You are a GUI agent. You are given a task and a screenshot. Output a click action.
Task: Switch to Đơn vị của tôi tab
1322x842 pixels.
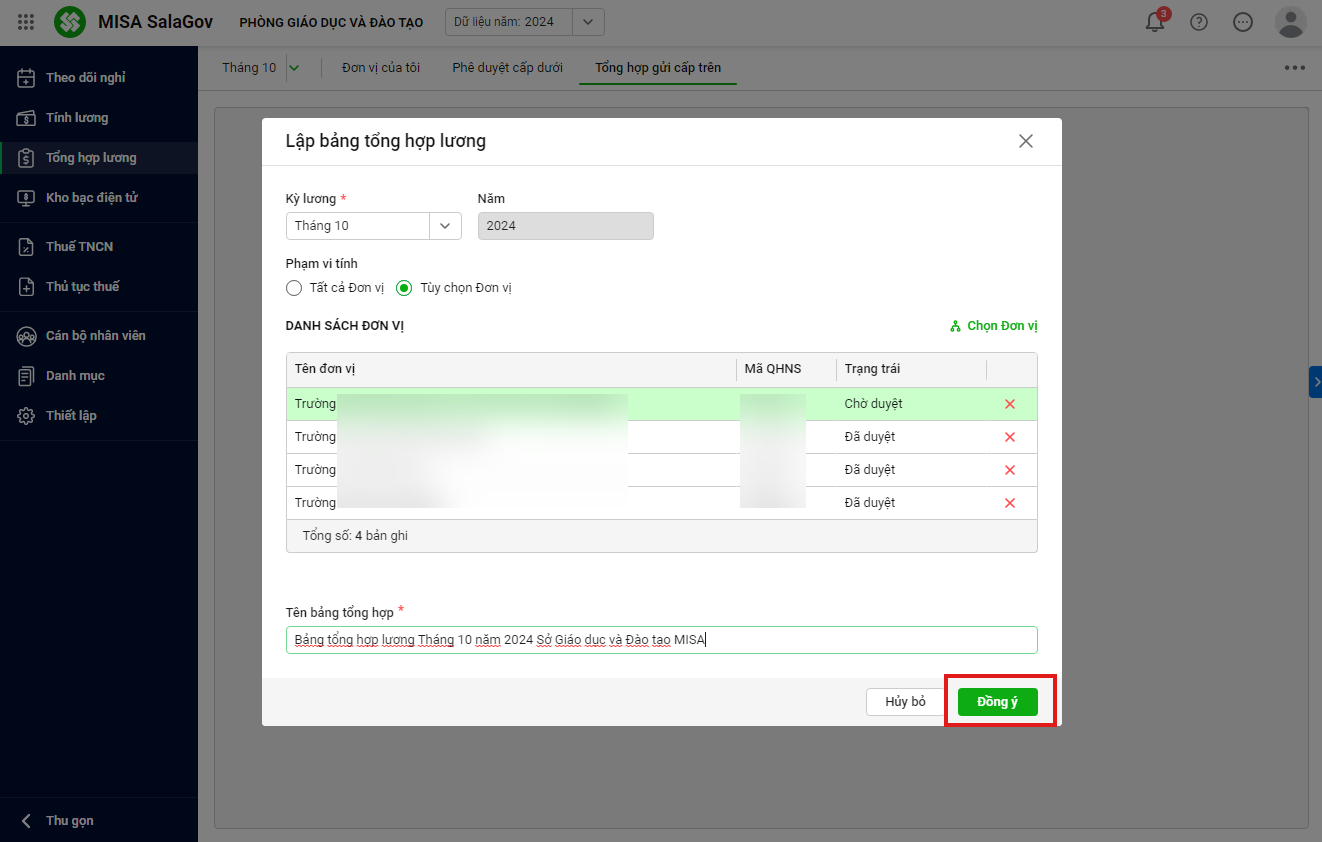380,68
